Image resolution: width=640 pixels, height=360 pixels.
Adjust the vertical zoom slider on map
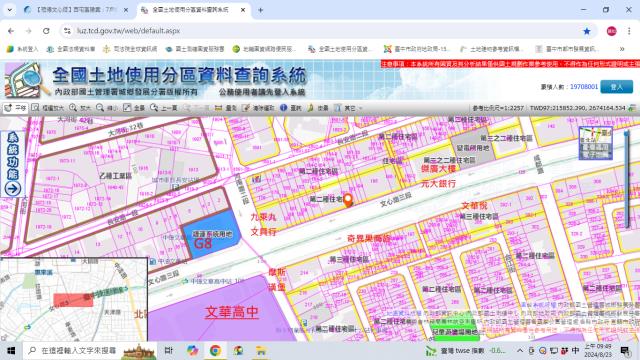(x=627, y=179)
